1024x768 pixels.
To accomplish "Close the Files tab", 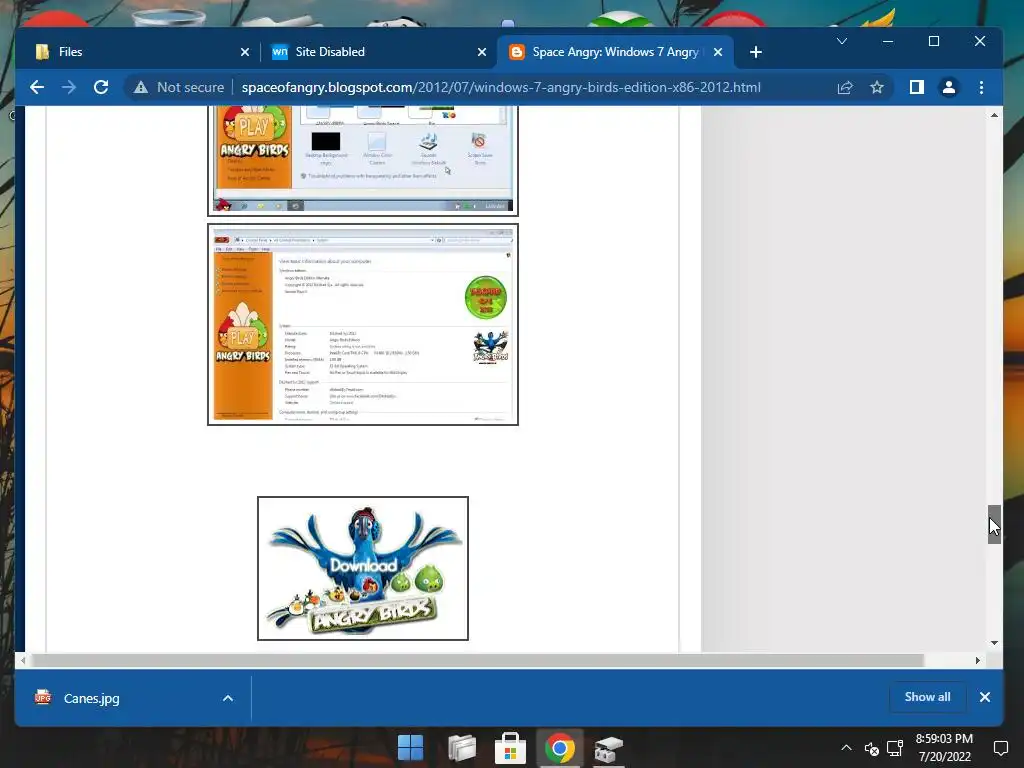I will click(x=245, y=52).
